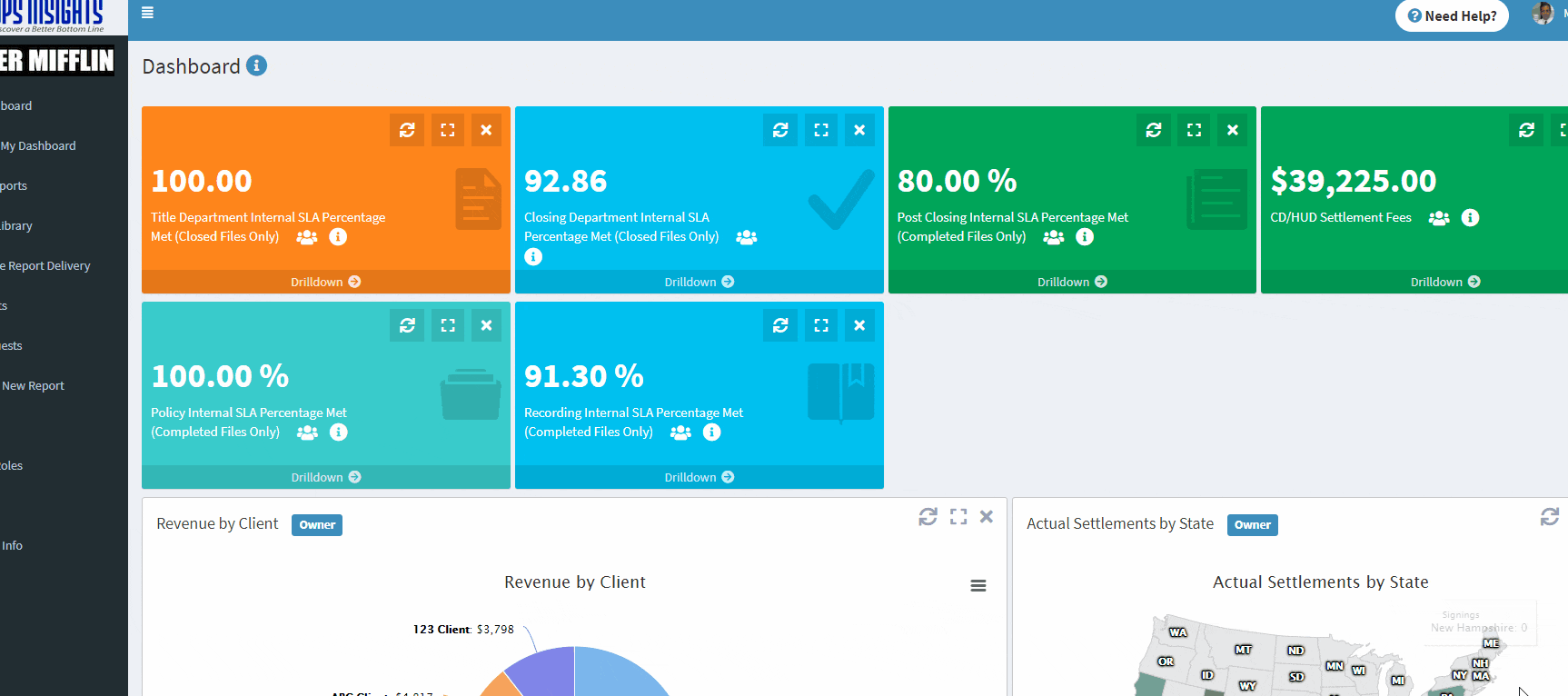Refresh the CD/HUD Settlement Fees tile
Screen dimensions: 1568x696
pos(1526,130)
